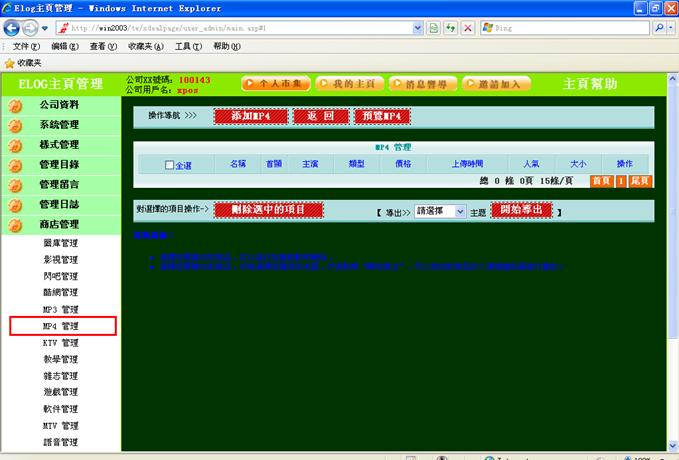Click the icon beside 公司資料 in sidebar
The width and height of the screenshot is (679, 460).
[15, 105]
